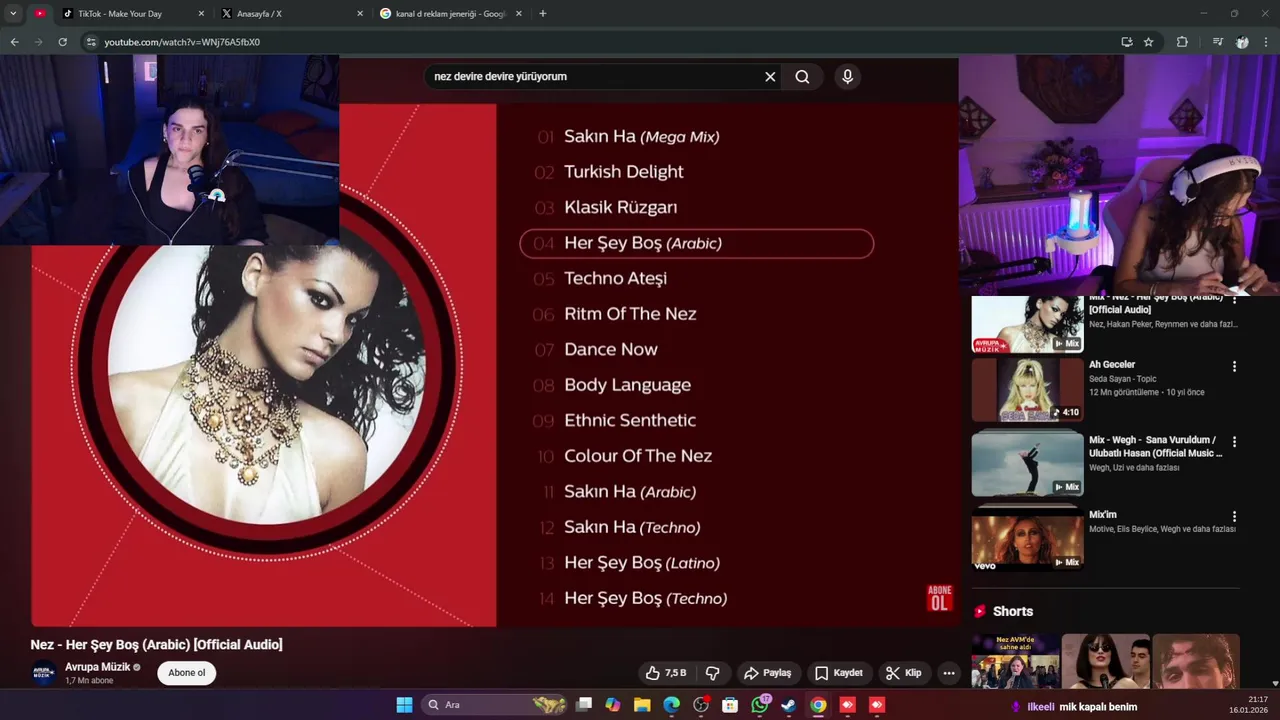This screenshot has width=1280, height=720.
Task: Open the Nez AVM'de sahne aldı Short
Action: click(1015, 662)
